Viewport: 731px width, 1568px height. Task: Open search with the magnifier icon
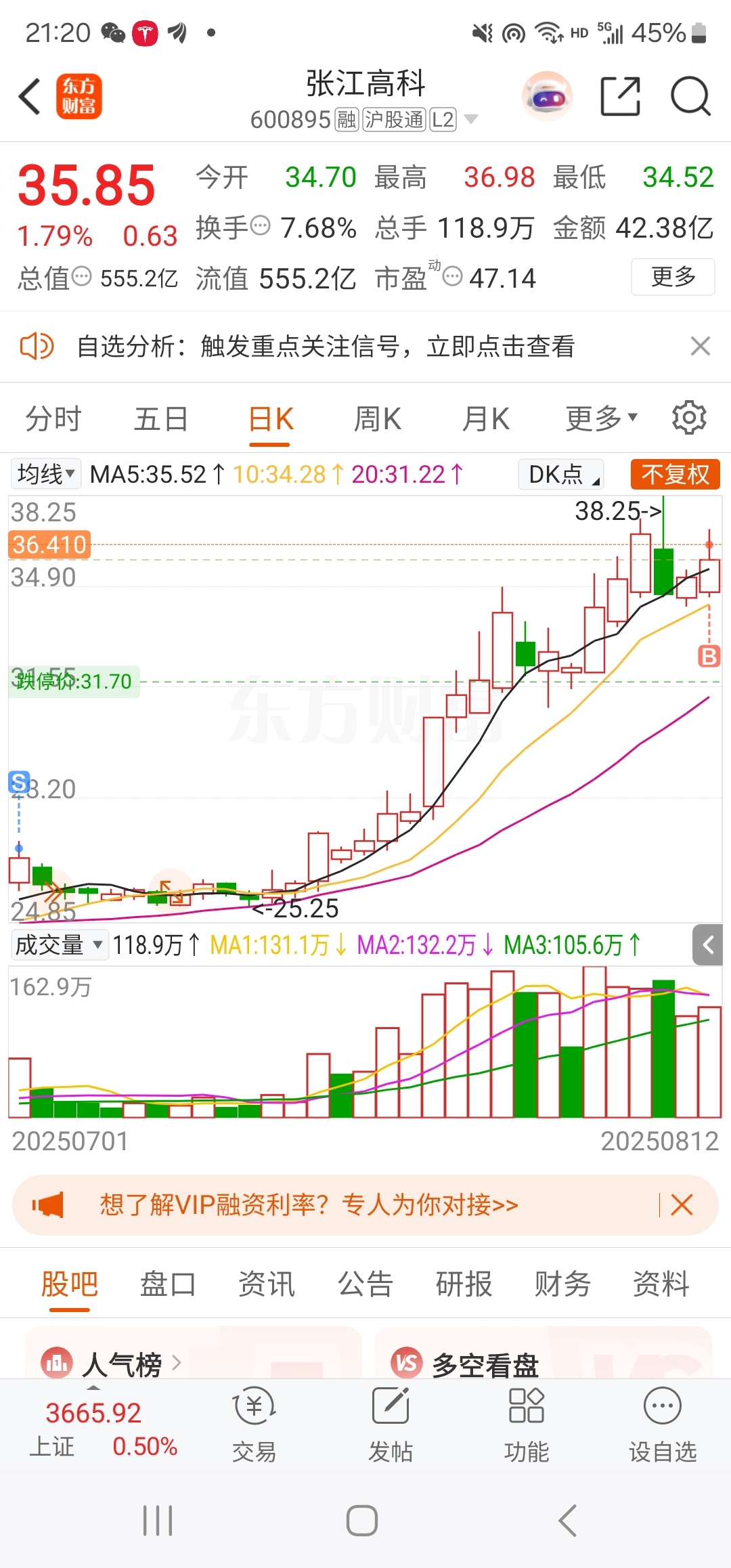[690, 96]
